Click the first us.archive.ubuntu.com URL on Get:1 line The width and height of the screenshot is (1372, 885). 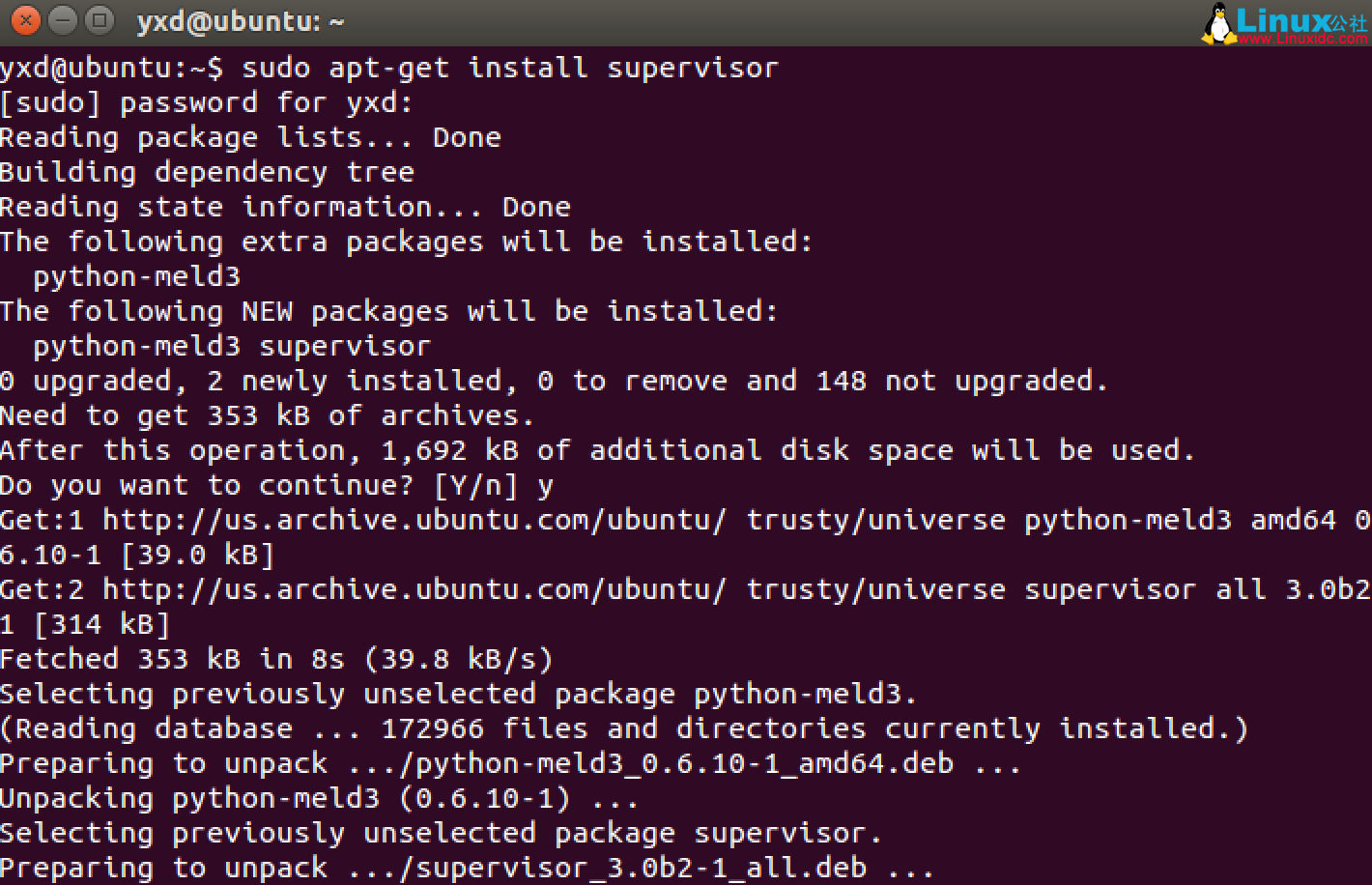(414, 520)
